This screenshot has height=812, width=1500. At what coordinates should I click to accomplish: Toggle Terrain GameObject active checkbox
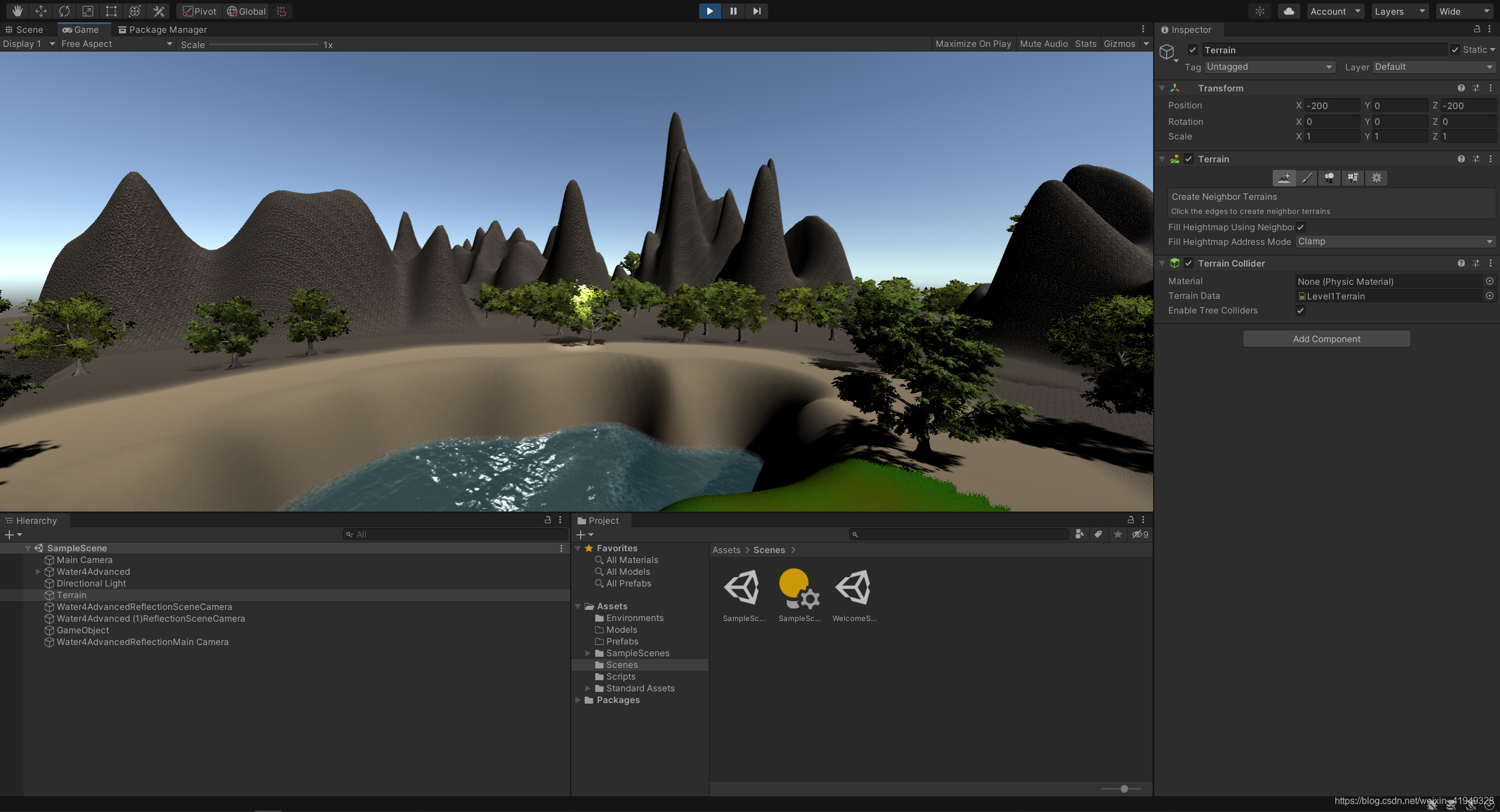pos(1192,50)
